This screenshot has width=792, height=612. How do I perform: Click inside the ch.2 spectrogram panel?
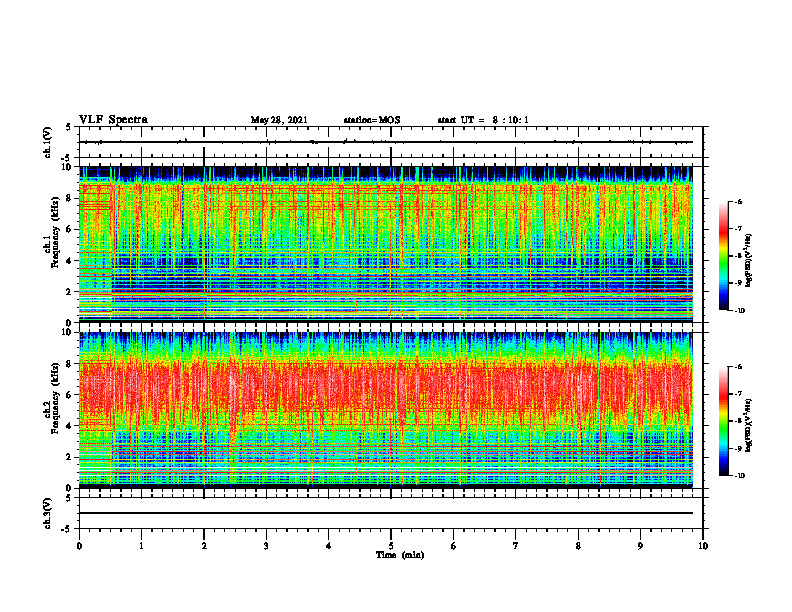386,410
